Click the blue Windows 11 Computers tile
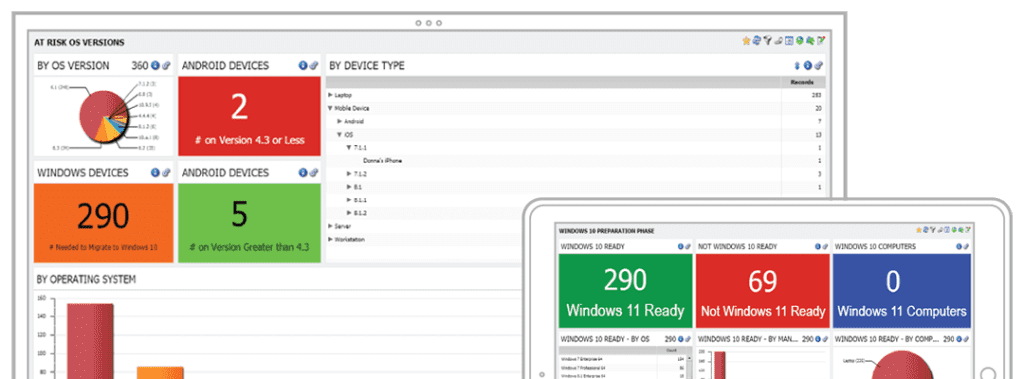1024x379 pixels. pos(901,291)
